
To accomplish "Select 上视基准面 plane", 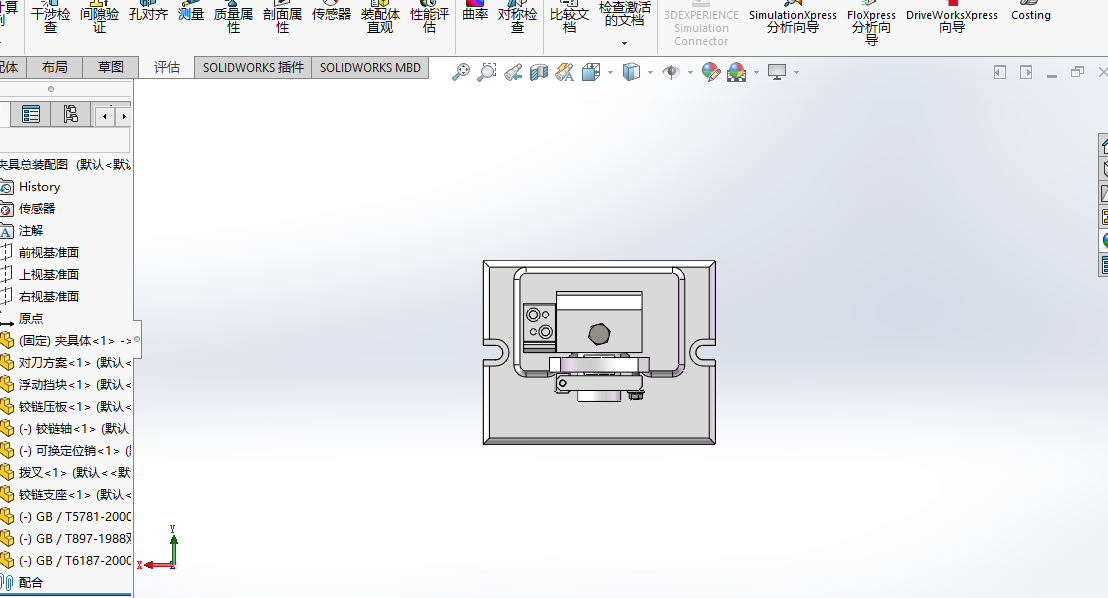I will click(x=48, y=274).
